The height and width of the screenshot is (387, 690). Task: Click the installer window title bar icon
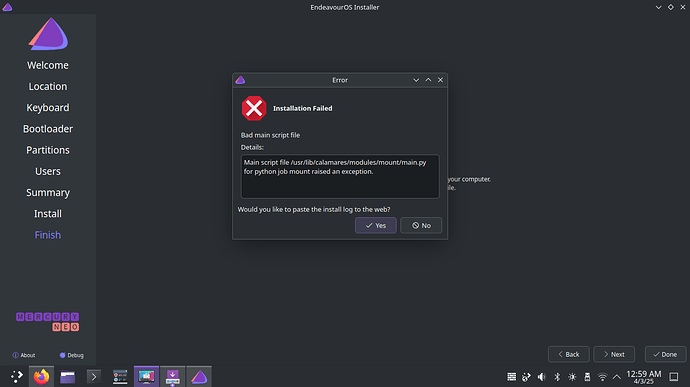point(7,7)
